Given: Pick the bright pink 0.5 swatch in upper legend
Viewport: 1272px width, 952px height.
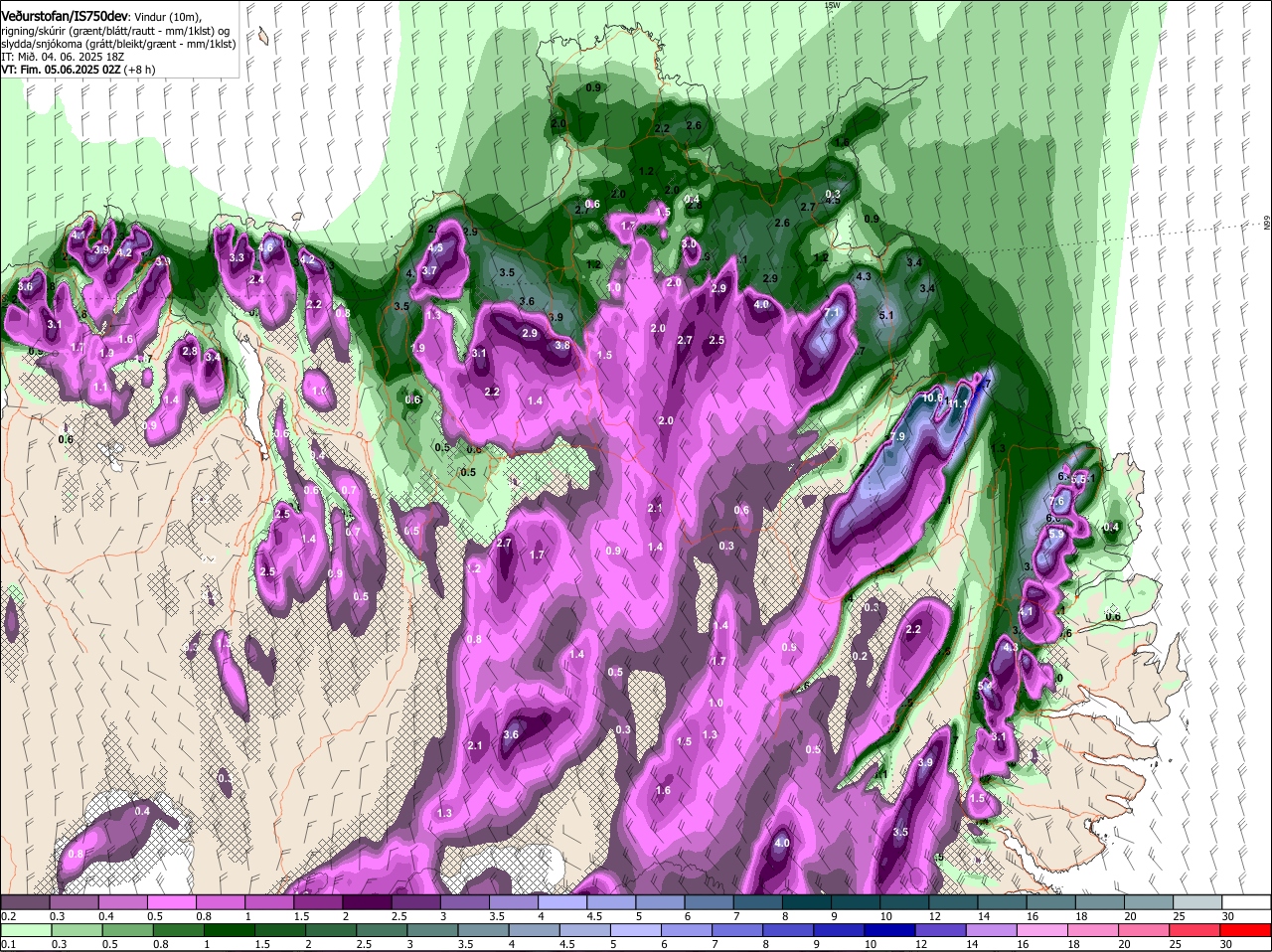Looking at the screenshot, I should coord(171,902).
